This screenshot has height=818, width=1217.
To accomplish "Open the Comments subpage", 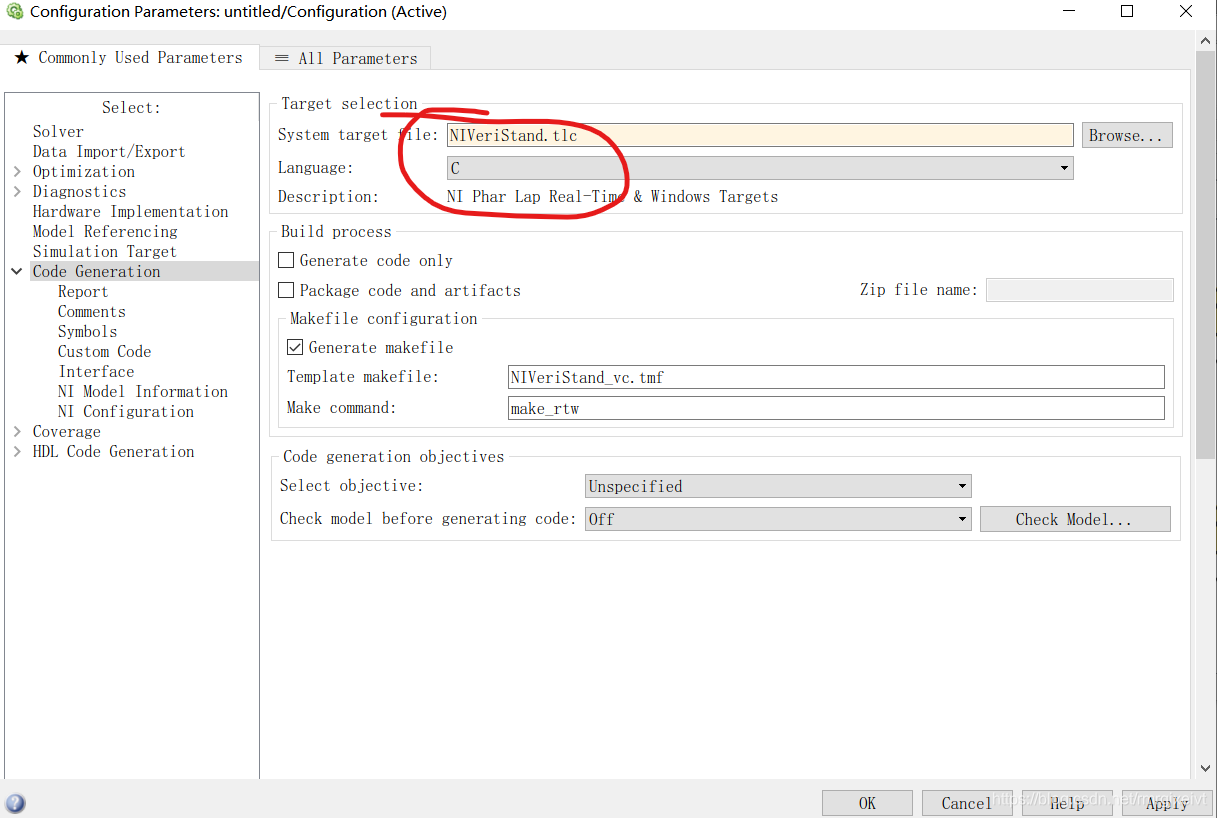I will (91, 311).
